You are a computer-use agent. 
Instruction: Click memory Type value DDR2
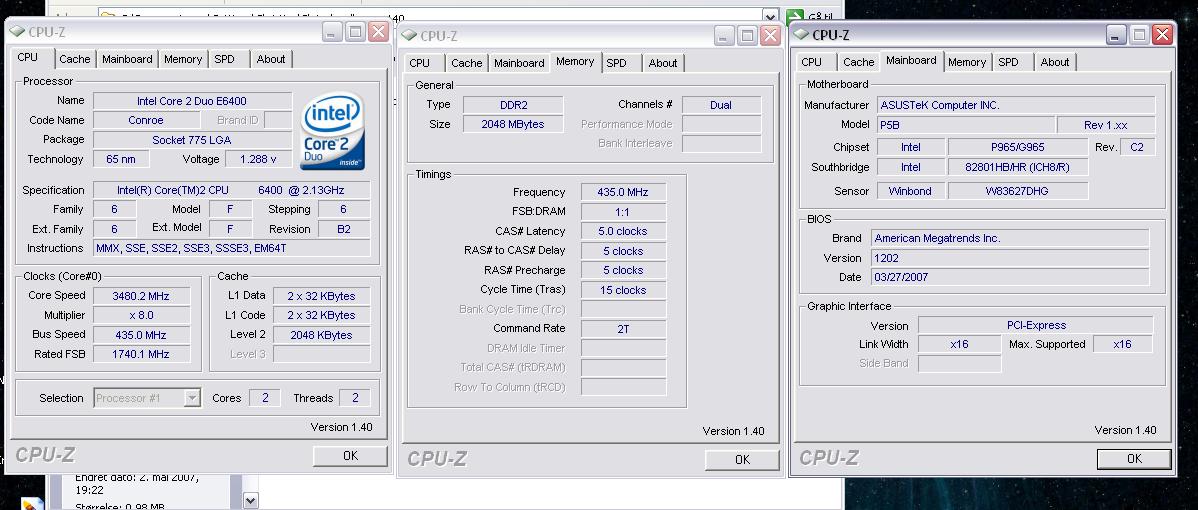click(513, 105)
